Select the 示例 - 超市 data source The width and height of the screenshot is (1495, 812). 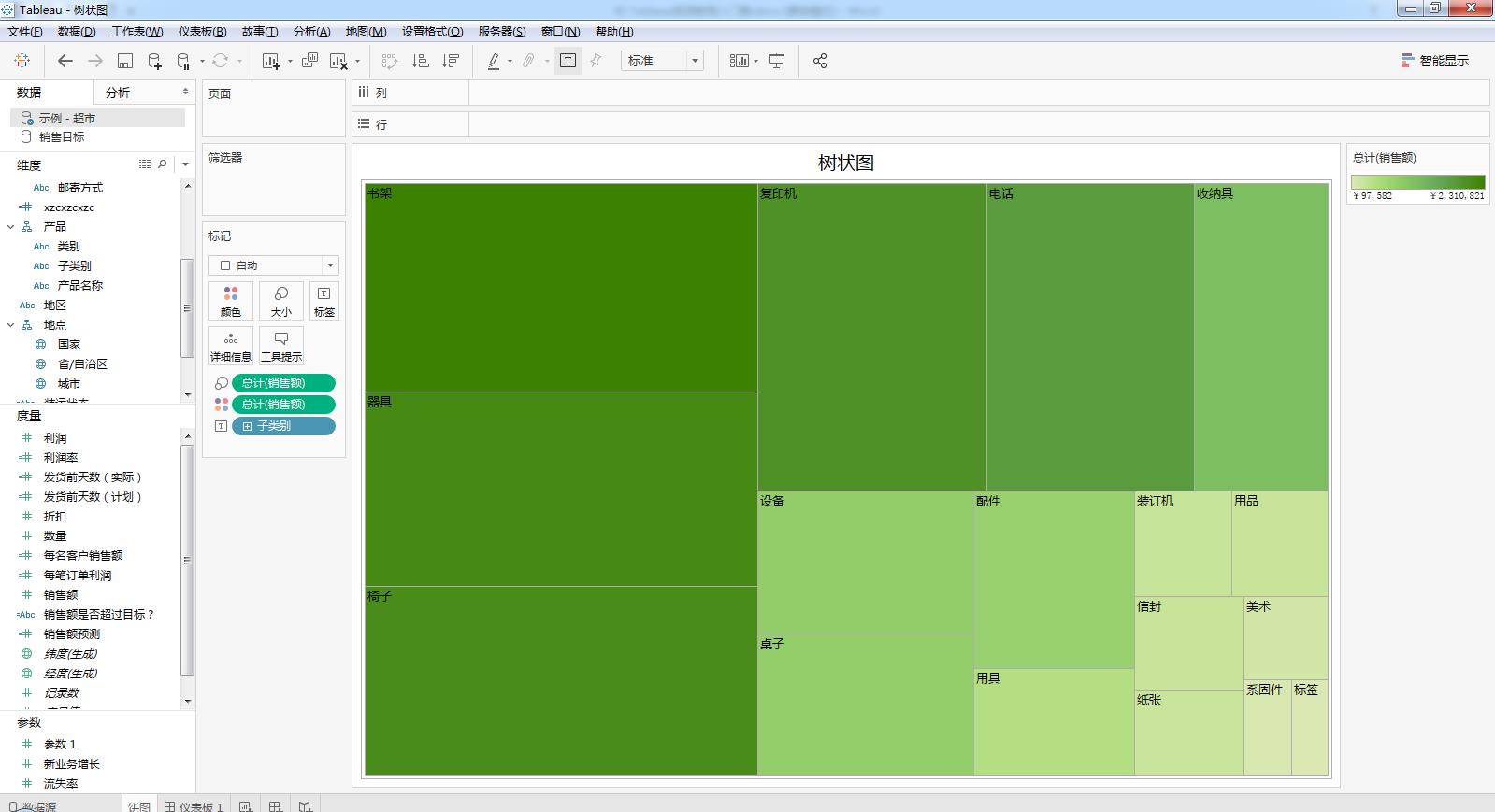(x=97, y=118)
